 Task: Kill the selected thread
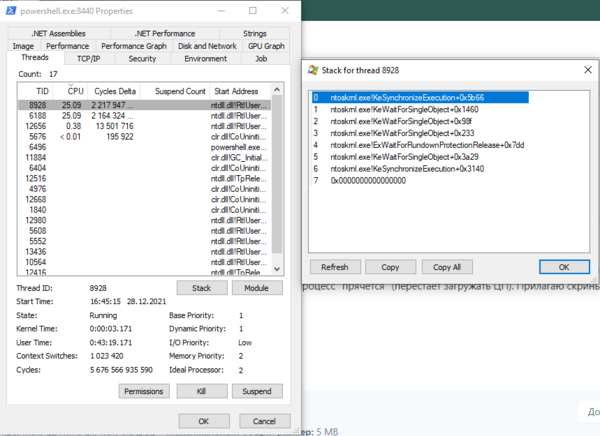pyautogui.click(x=202, y=391)
